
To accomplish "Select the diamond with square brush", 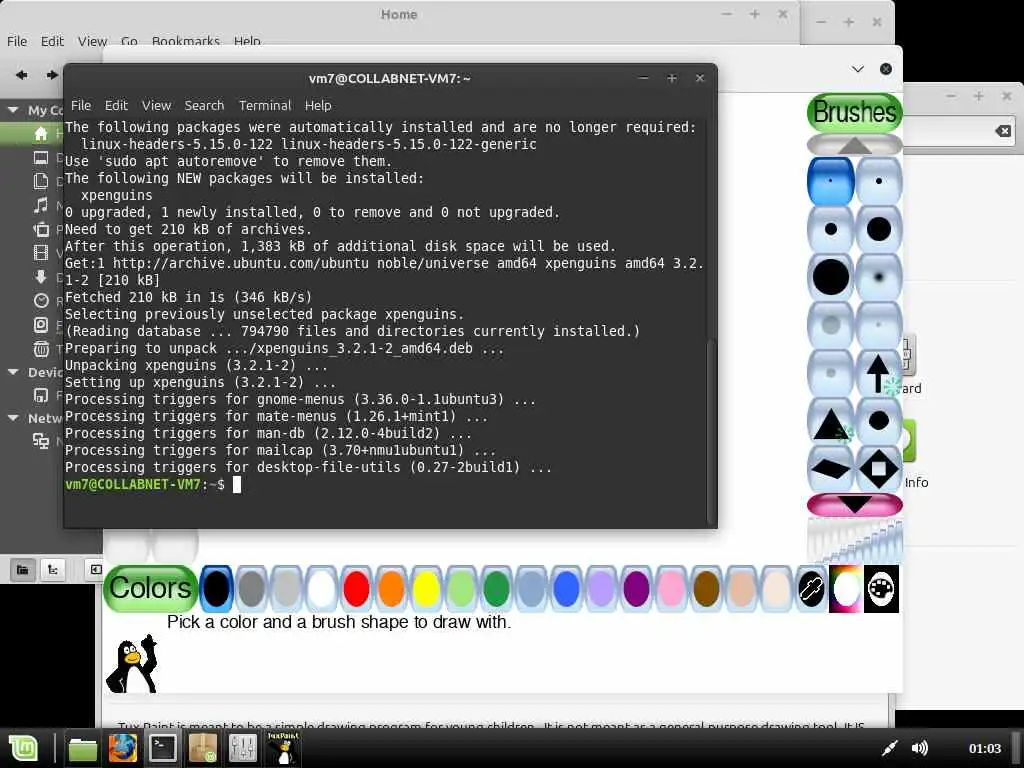I will 878,468.
